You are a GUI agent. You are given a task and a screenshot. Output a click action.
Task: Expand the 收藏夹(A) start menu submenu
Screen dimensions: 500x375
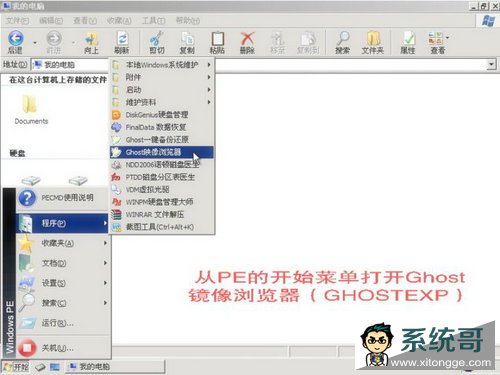(63, 243)
